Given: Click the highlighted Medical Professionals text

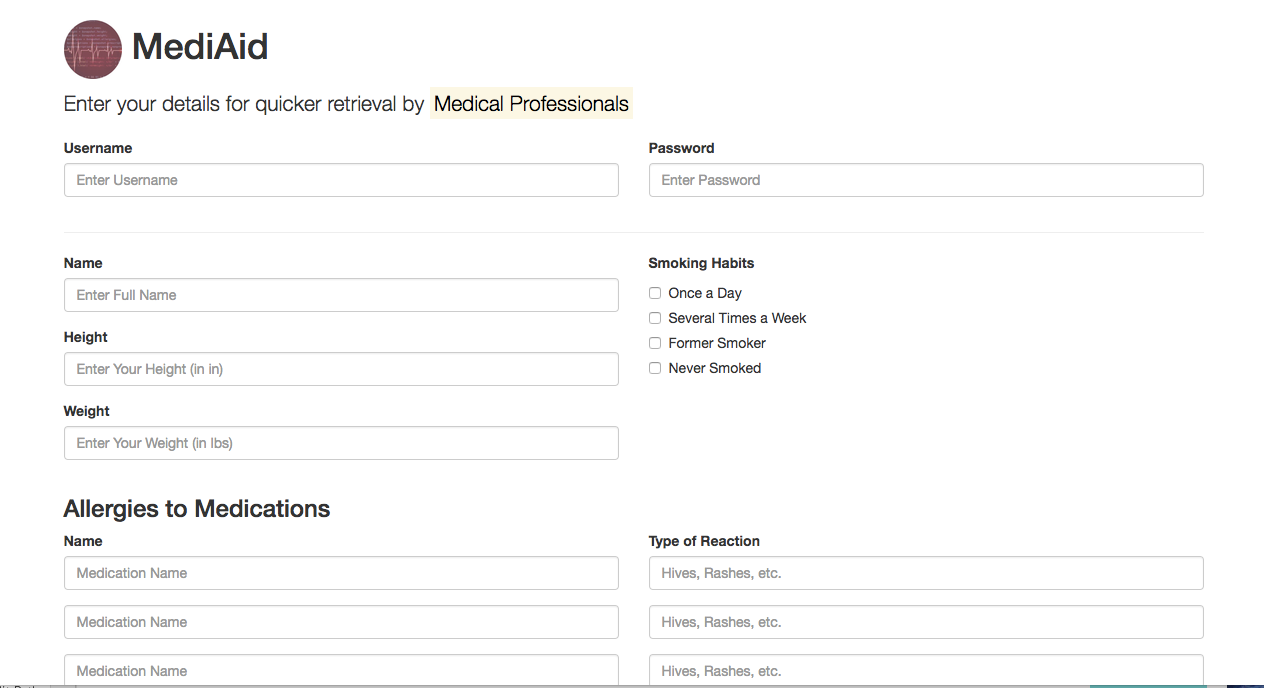Looking at the screenshot, I should (531, 104).
